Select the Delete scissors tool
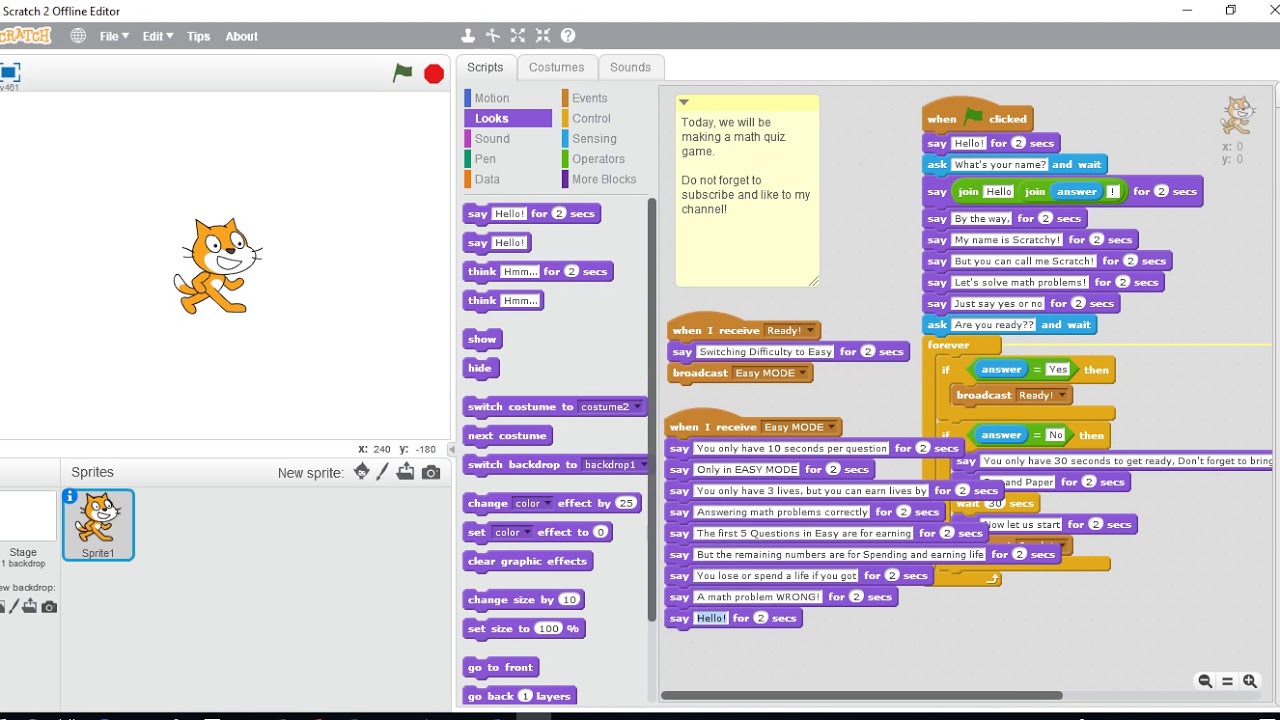The image size is (1280, 720). coord(493,36)
